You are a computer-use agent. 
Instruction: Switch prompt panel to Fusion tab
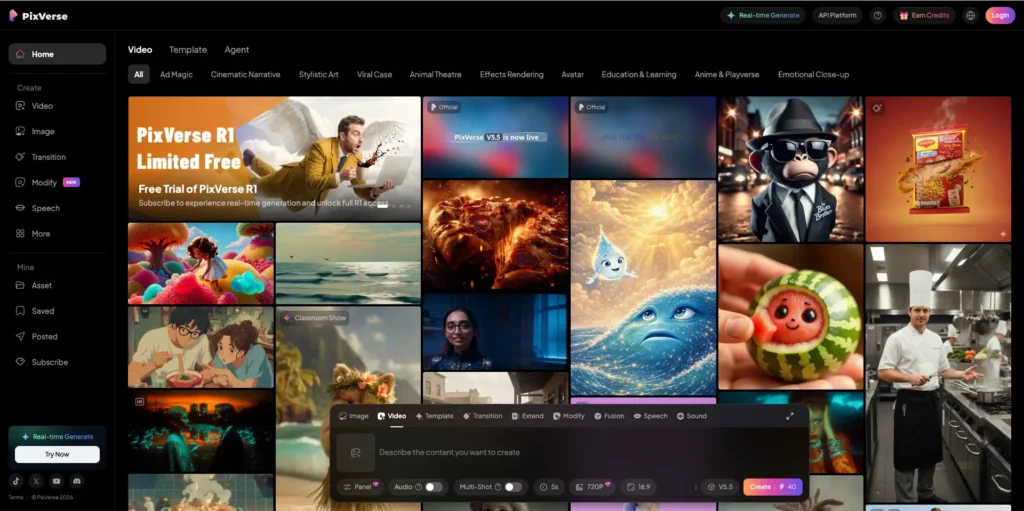click(609, 416)
